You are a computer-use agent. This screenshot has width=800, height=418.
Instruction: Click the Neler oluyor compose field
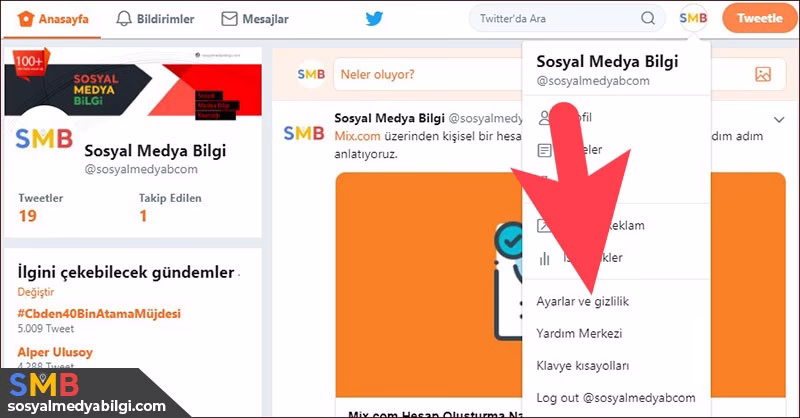point(520,74)
